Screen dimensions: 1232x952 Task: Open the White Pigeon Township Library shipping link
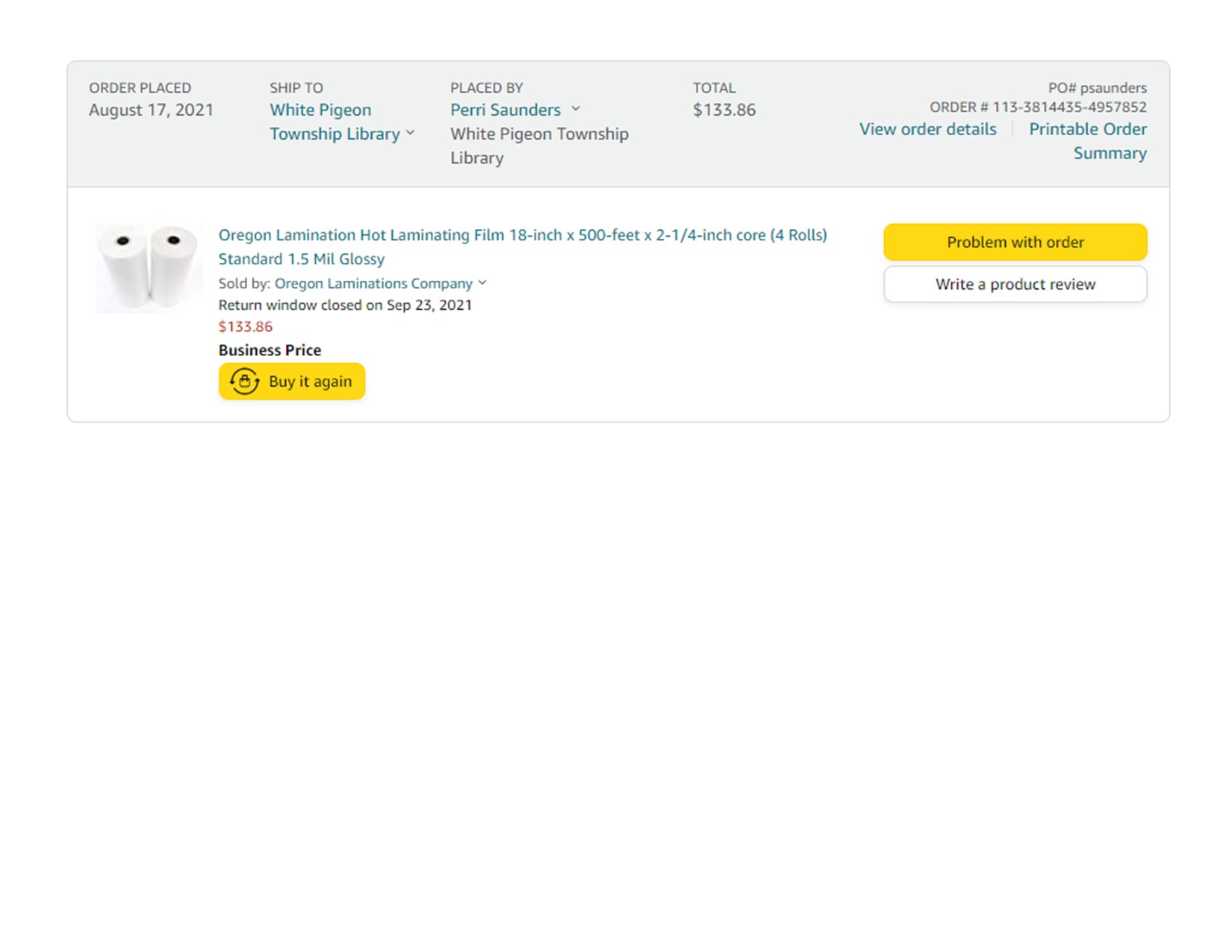(x=335, y=122)
